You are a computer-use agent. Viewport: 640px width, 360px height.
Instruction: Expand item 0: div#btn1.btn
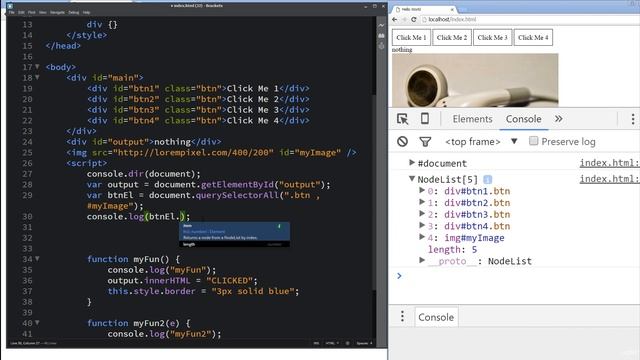[x=422, y=190]
